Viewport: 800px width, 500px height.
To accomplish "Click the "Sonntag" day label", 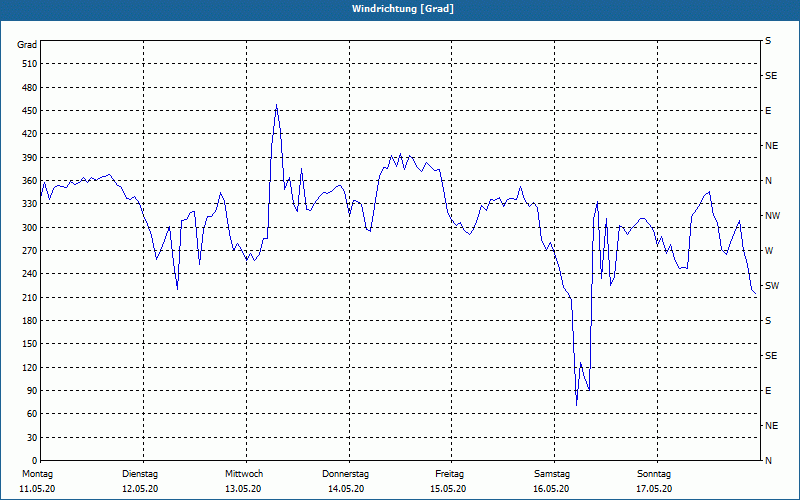I will (654, 474).
